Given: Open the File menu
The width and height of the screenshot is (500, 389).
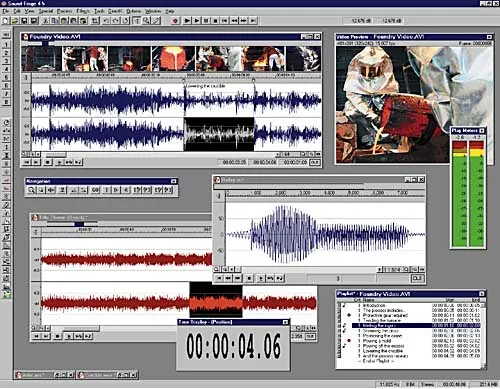Looking at the screenshot, I should pyautogui.click(x=5, y=11).
